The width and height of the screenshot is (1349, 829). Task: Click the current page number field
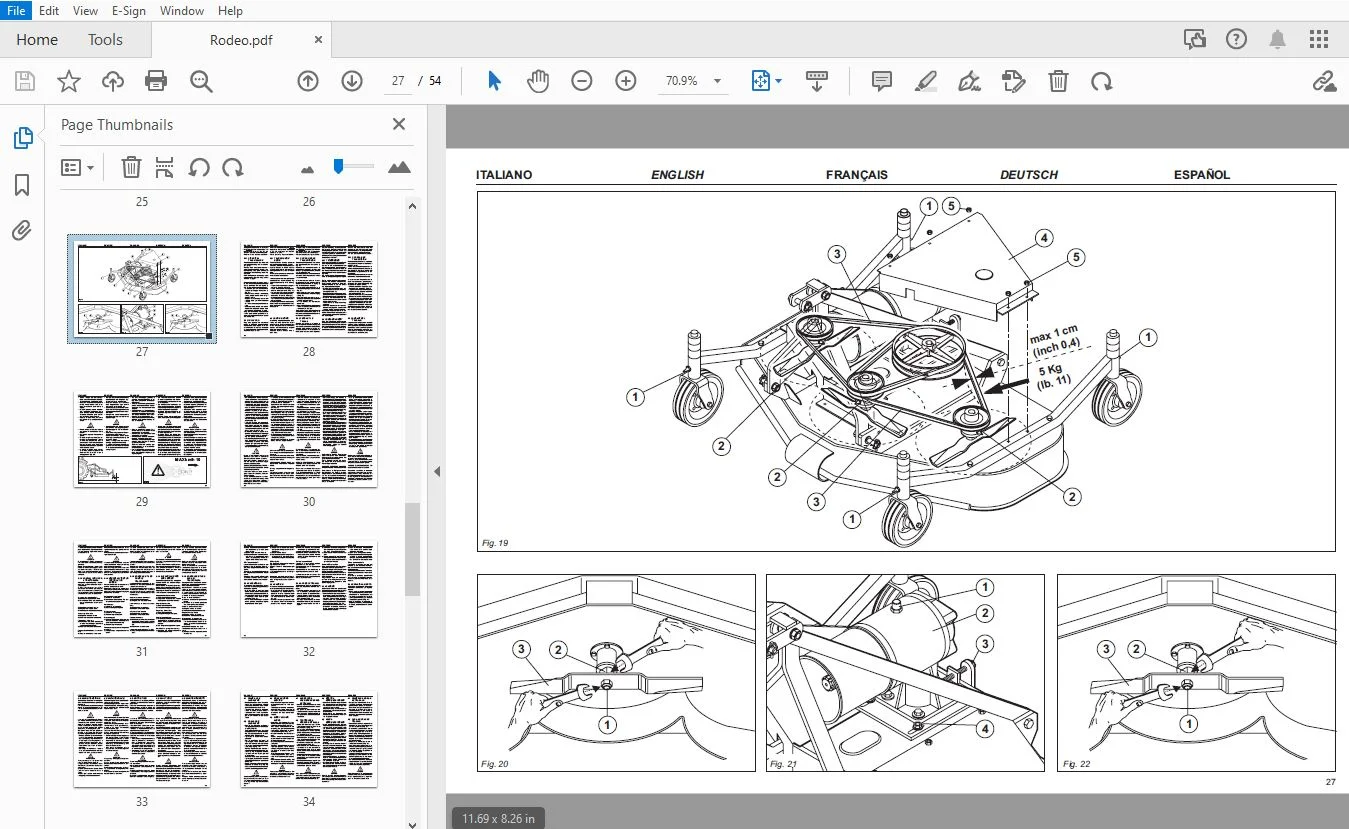[x=398, y=81]
